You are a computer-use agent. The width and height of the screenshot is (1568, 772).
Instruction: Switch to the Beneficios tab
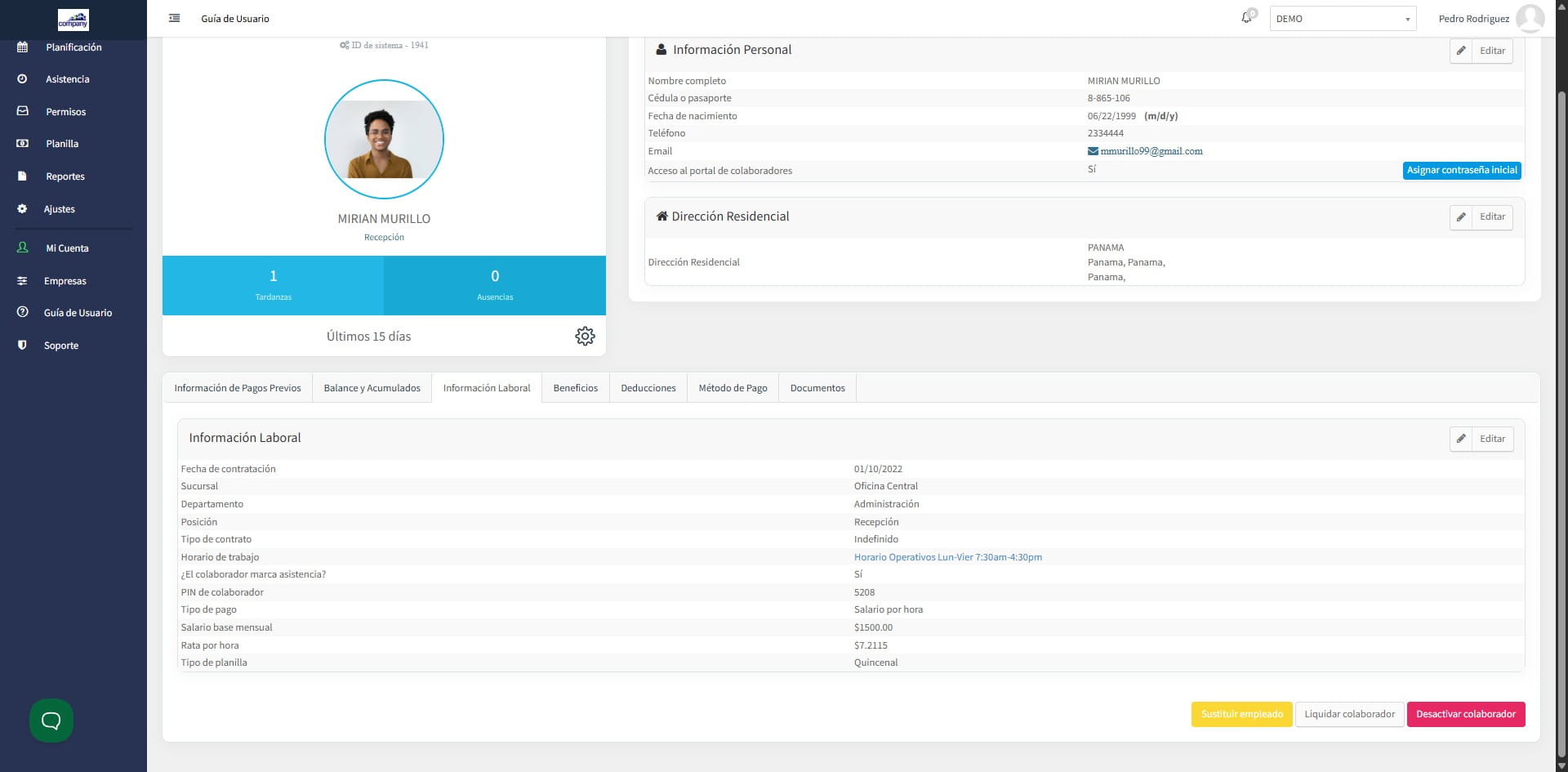click(x=575, y=388)
